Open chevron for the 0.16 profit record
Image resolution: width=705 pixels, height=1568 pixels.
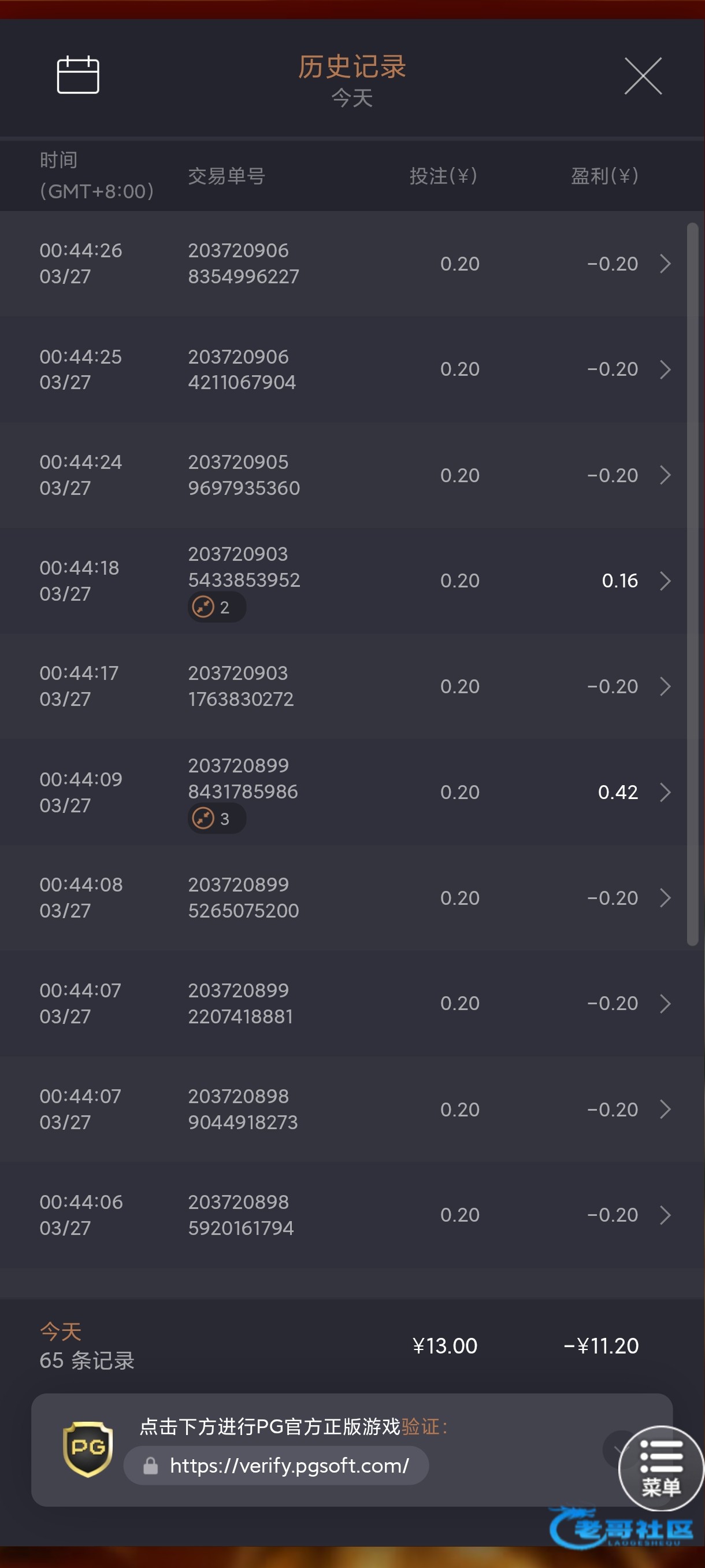click(x=666, y=580)
